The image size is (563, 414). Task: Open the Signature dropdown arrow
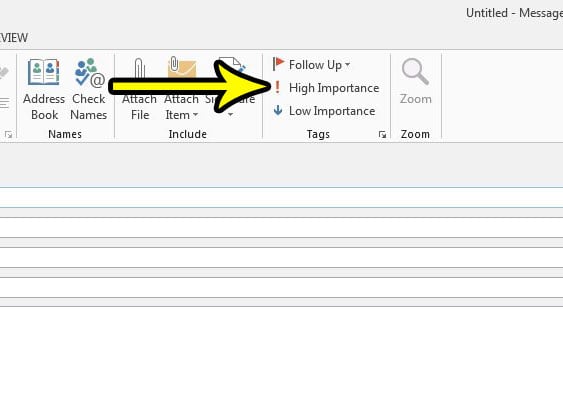click(230, 115)
